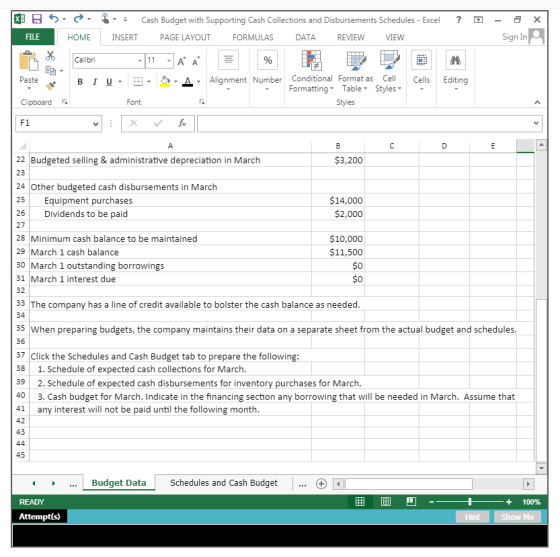The image size is (560, 557).
Task: Click the Decrease Font Size icon
Action: 196,61
